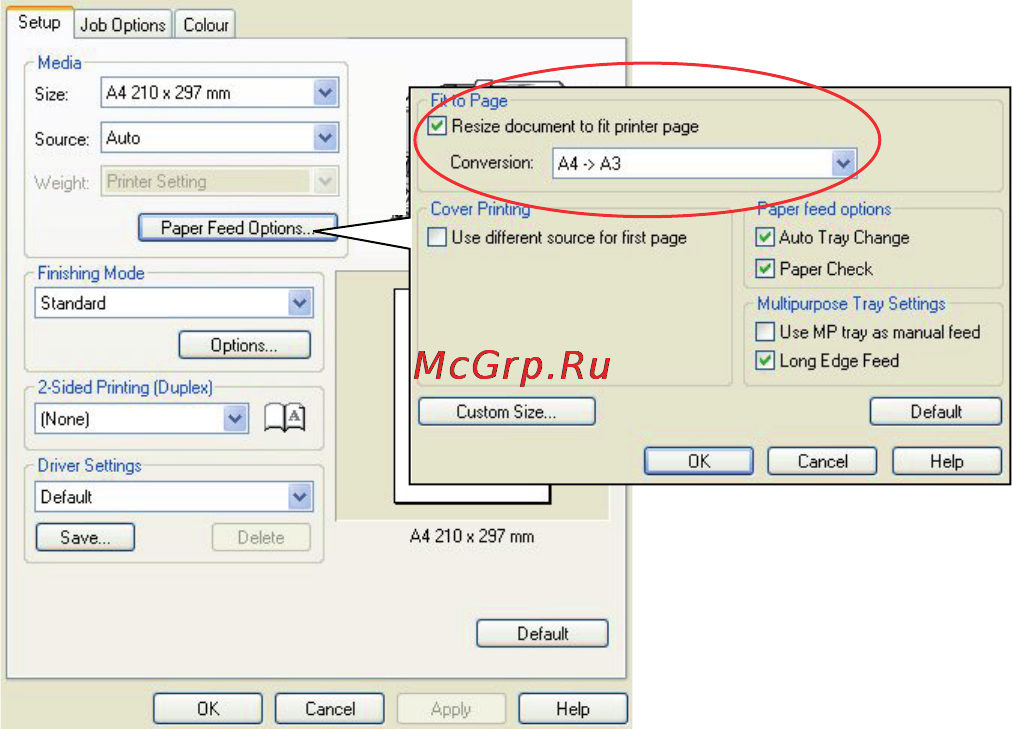Image resolution: width=1013 pixels, height=729 pixels.
Task: Click Help in Paper Feed Options dialog
Action: [x=947, y=461]
